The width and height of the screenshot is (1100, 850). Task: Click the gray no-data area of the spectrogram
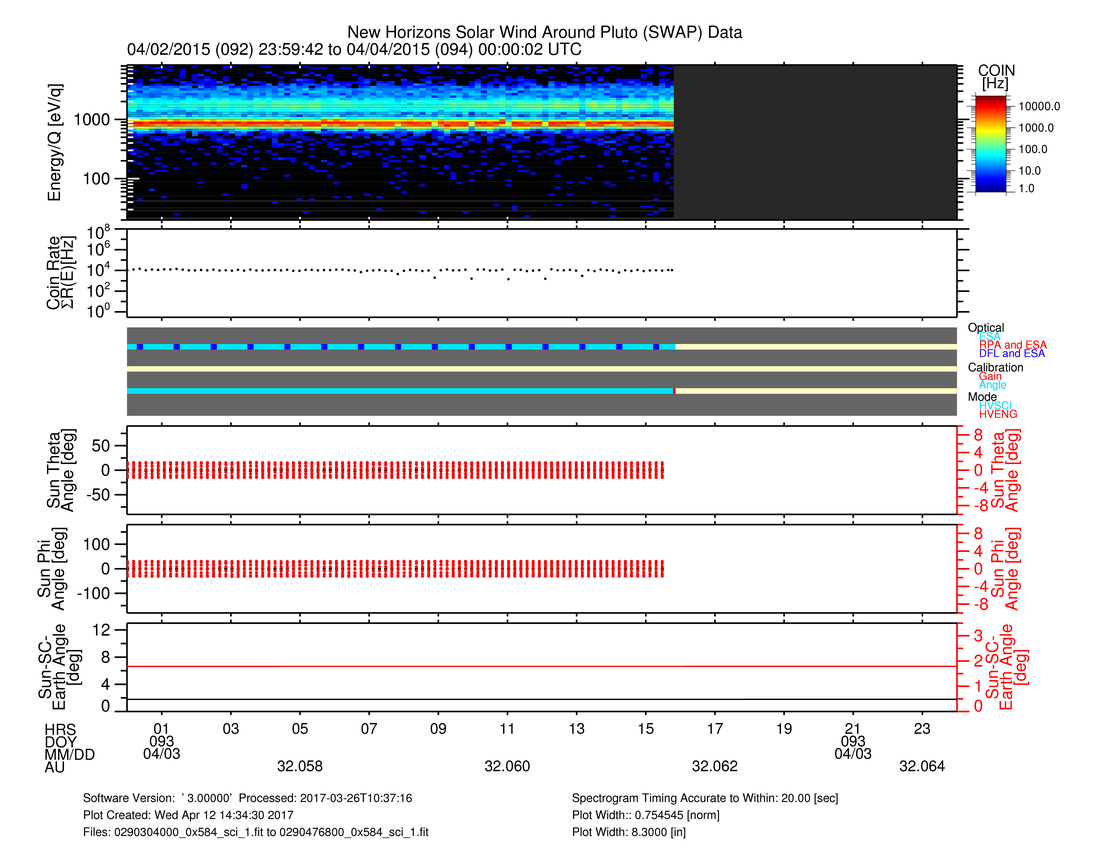tap(815, 142)
